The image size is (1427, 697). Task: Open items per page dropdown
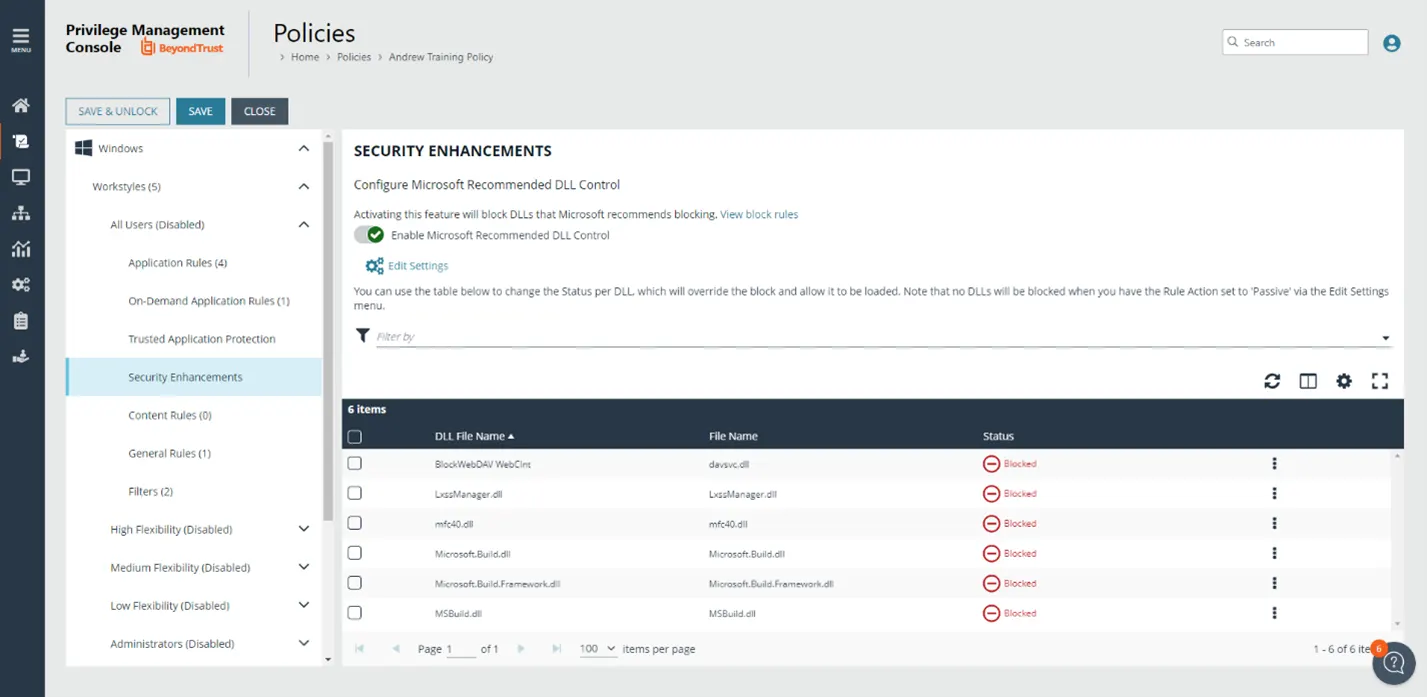(x=598, y=649)
